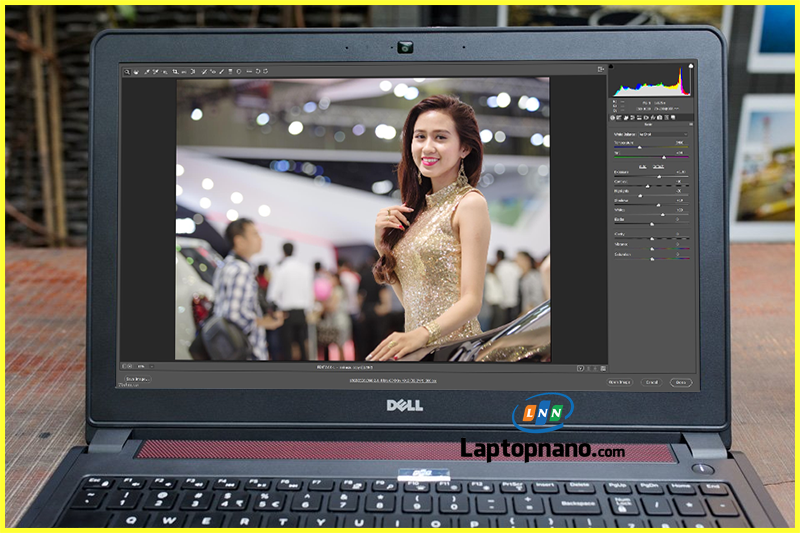800x533 pixels.
Task: Switch to the HSL / Grayscale panel tab
Action: tap(632, 118)
